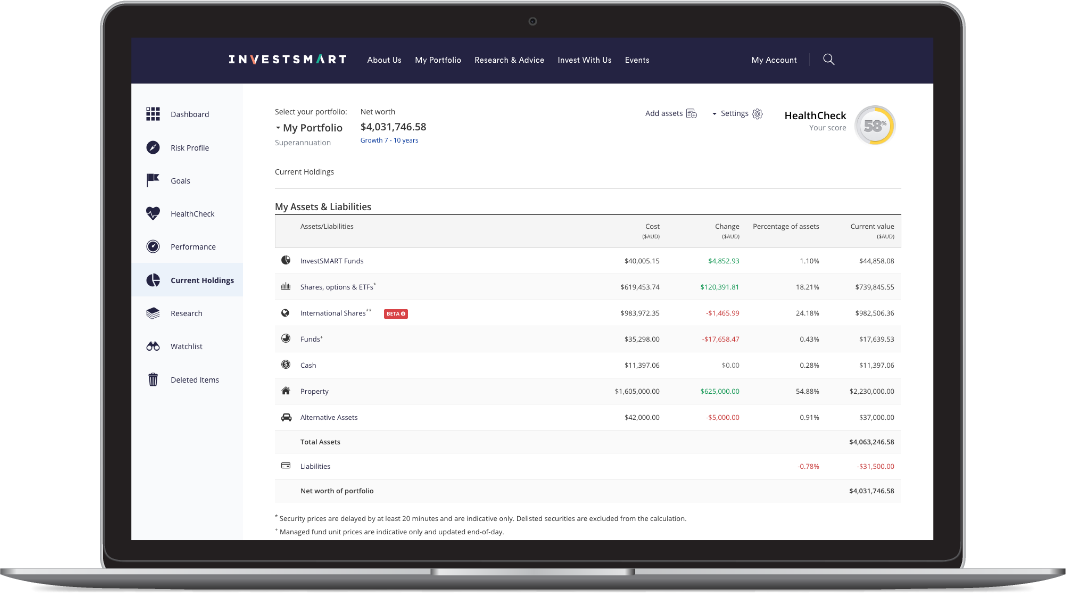Image resolution: width=1066 pixels, height=593 pixels.
Task: Click the Cash row coin icon
Action: (x=286, y=365)
